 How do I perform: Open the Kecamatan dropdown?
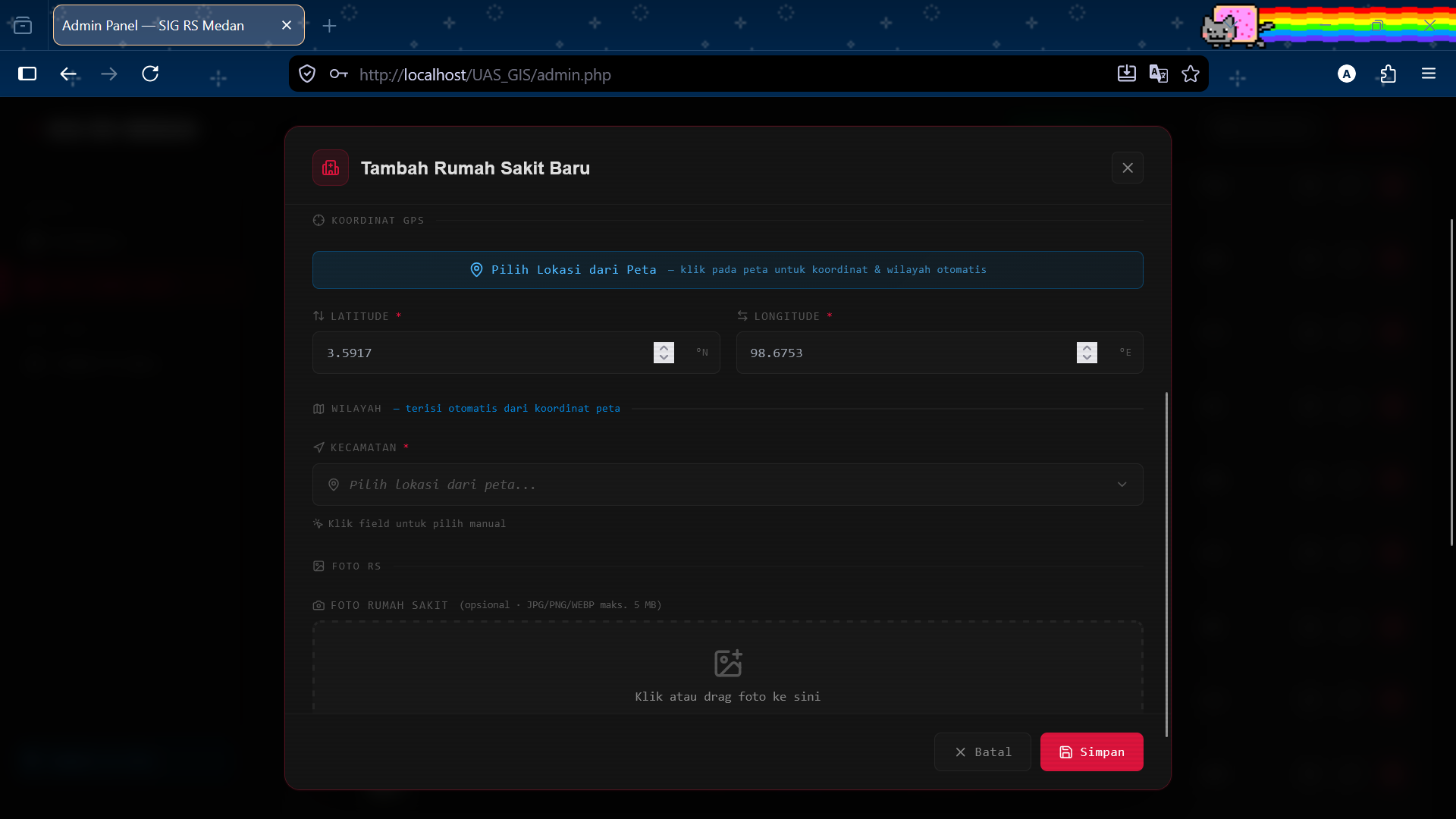(x=727, y=485)
